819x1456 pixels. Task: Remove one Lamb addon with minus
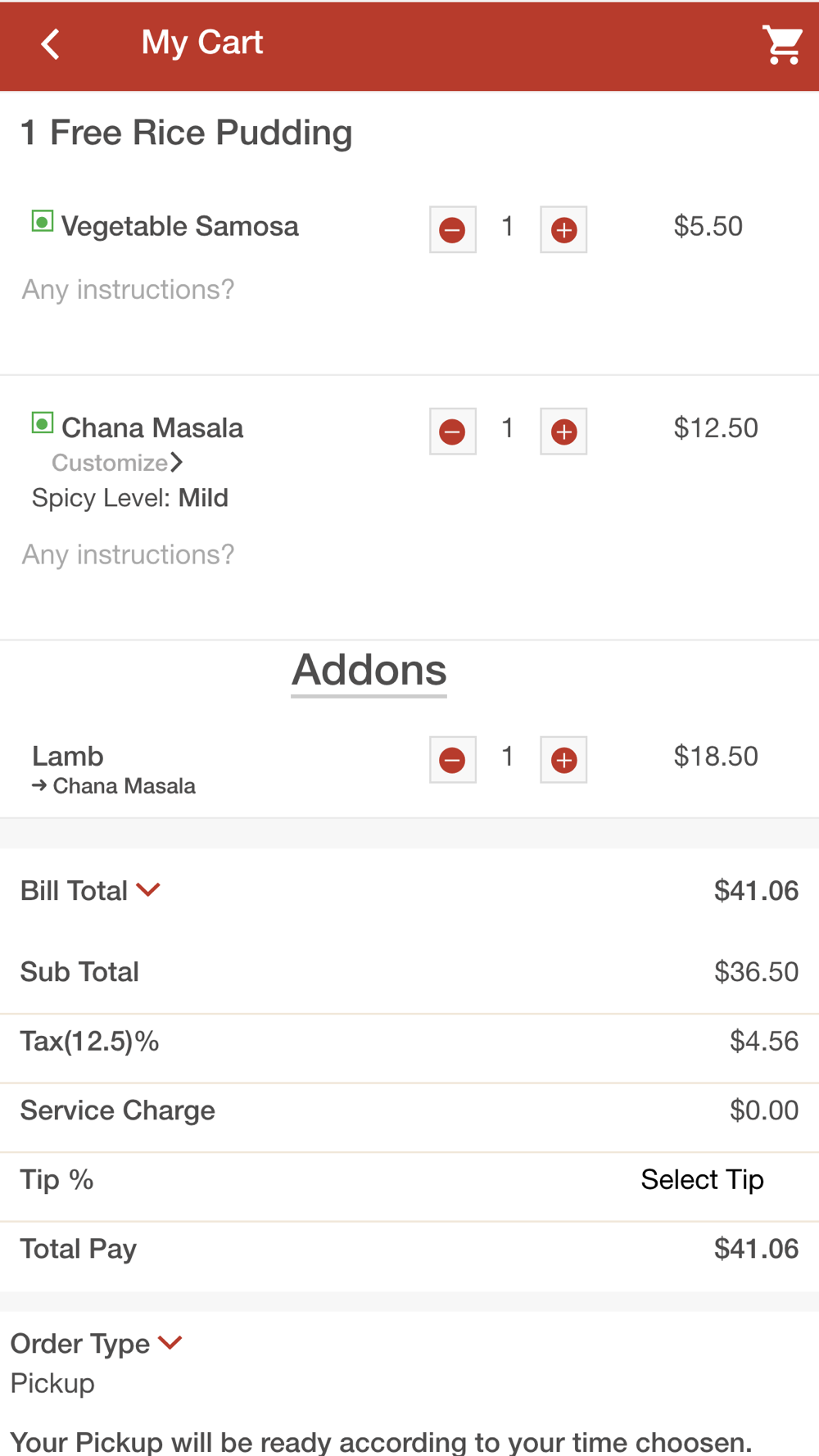453,760
